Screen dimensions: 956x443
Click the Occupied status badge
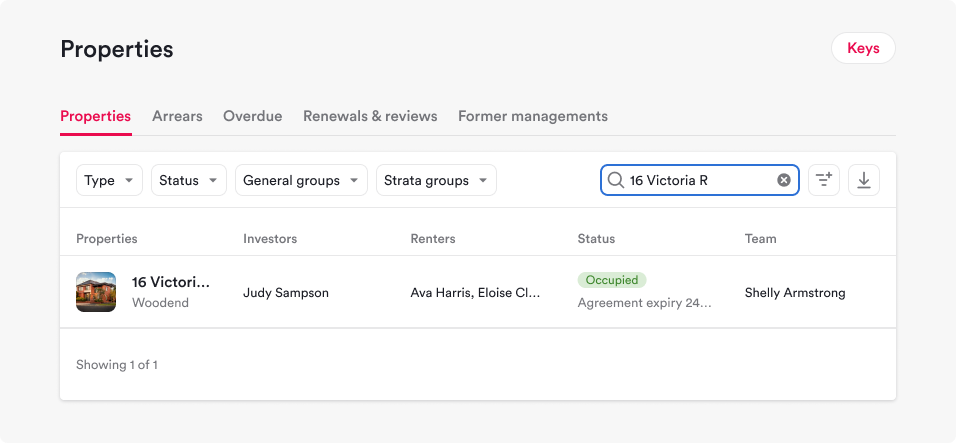[x=612, y=280]
